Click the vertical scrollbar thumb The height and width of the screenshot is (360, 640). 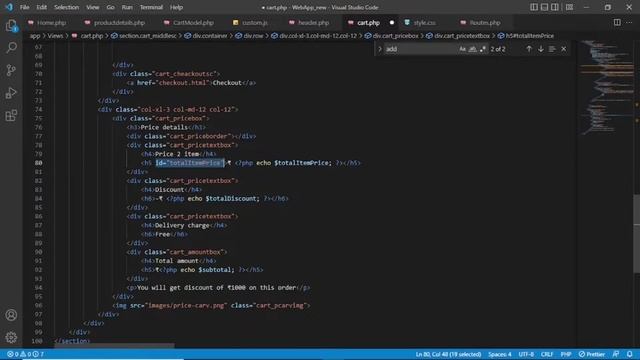tap(636, 234)
